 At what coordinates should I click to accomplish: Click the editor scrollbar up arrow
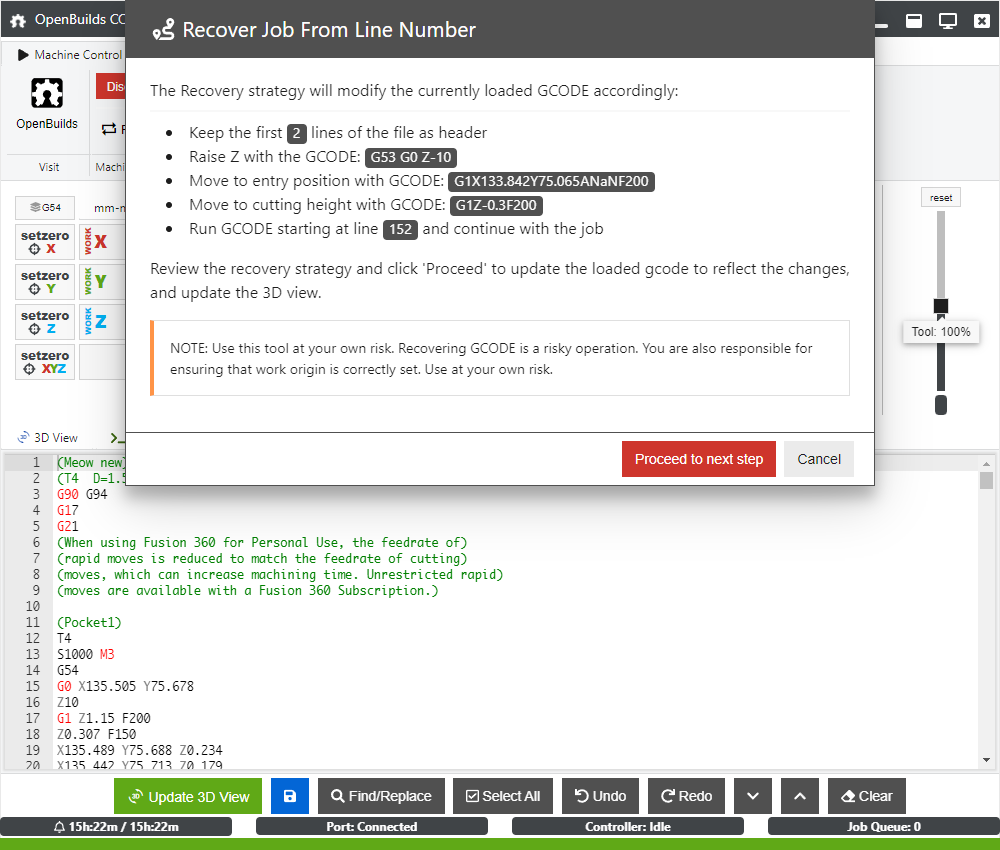pyautogui.click(x=986, y=464)
